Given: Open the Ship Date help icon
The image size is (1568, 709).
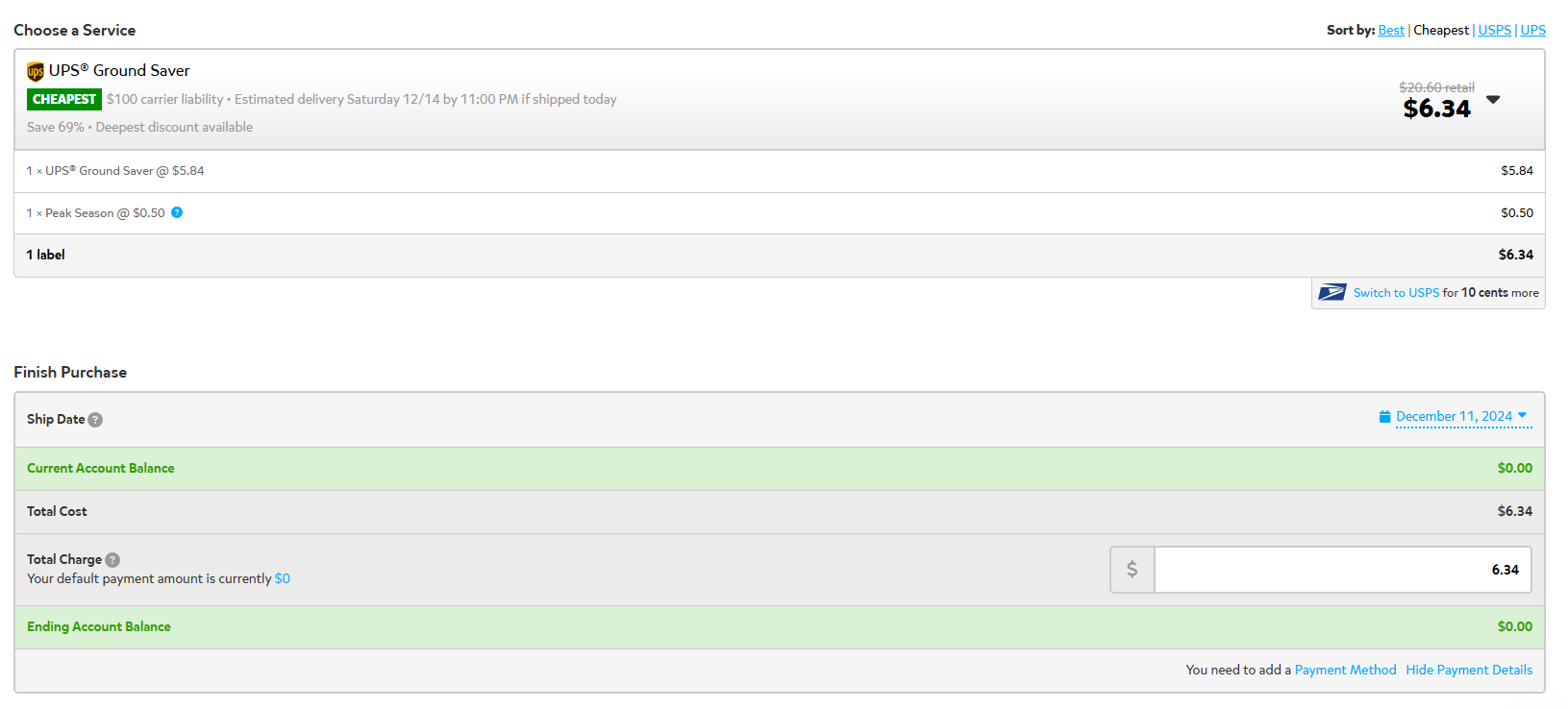Looking at the screenshot, I should click(x=95, y=420).
